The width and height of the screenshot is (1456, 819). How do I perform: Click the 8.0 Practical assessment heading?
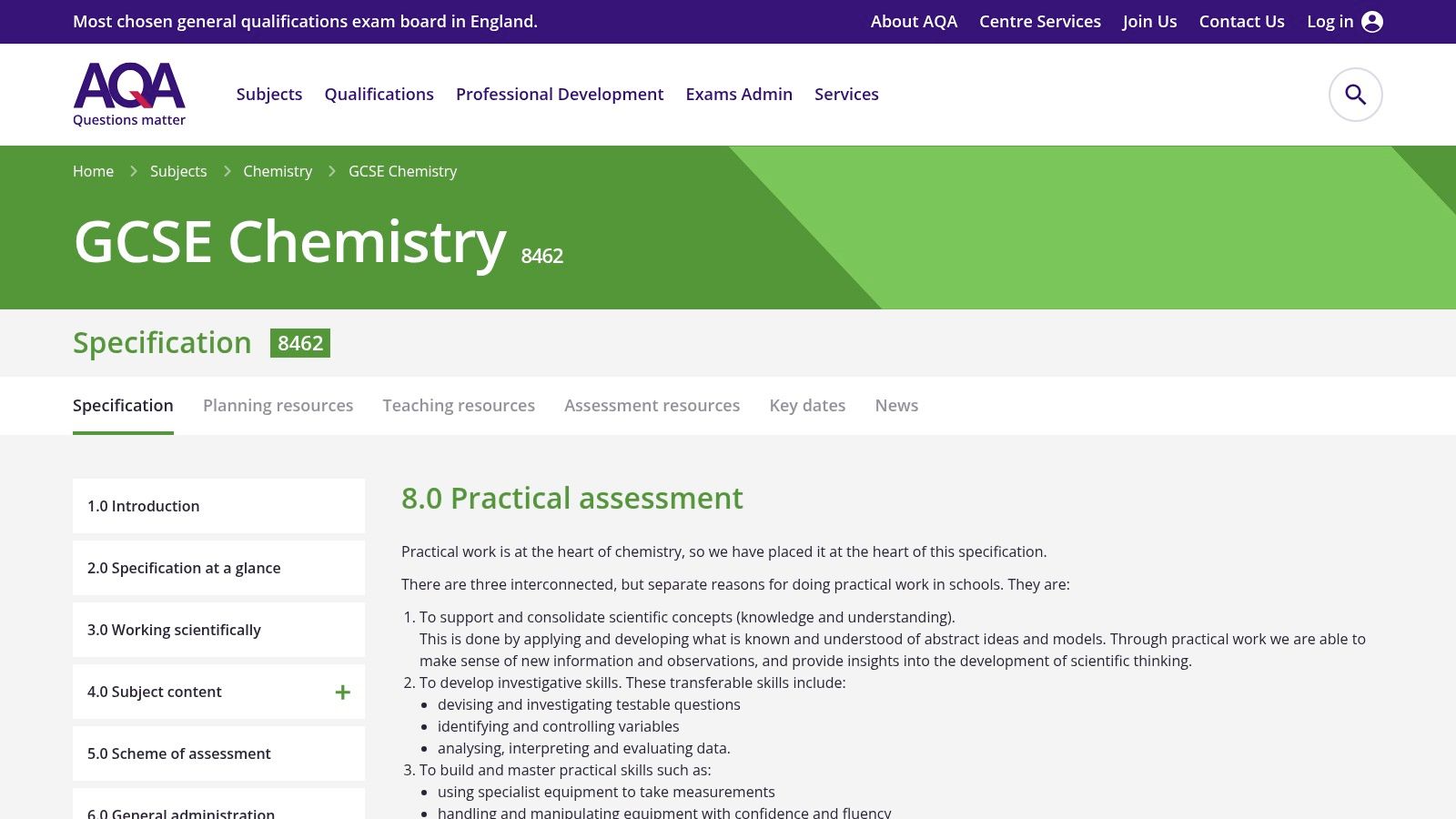click(x=572, y=499)
